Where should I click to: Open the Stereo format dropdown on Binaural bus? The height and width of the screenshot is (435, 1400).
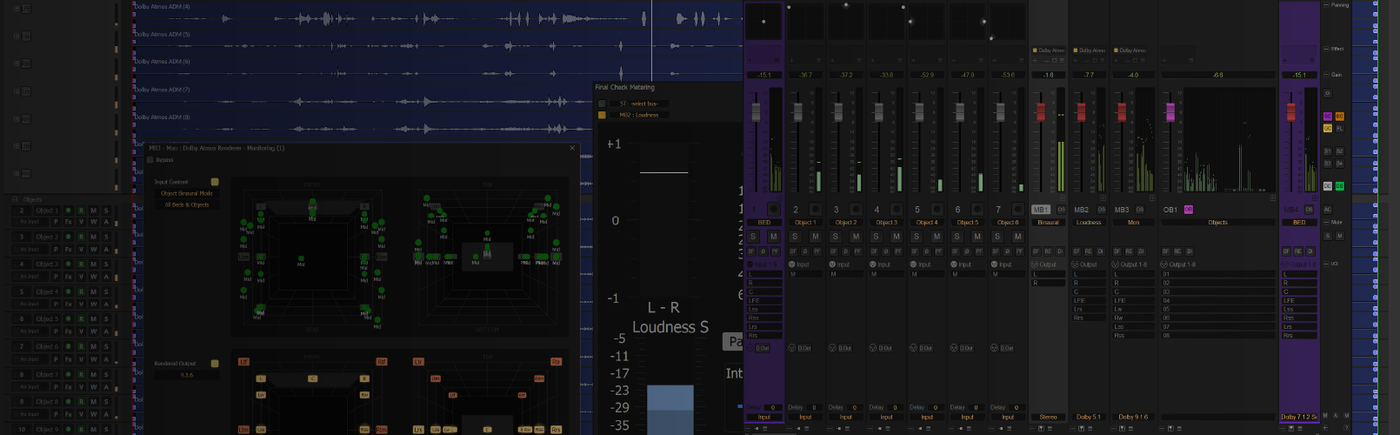1048,417
